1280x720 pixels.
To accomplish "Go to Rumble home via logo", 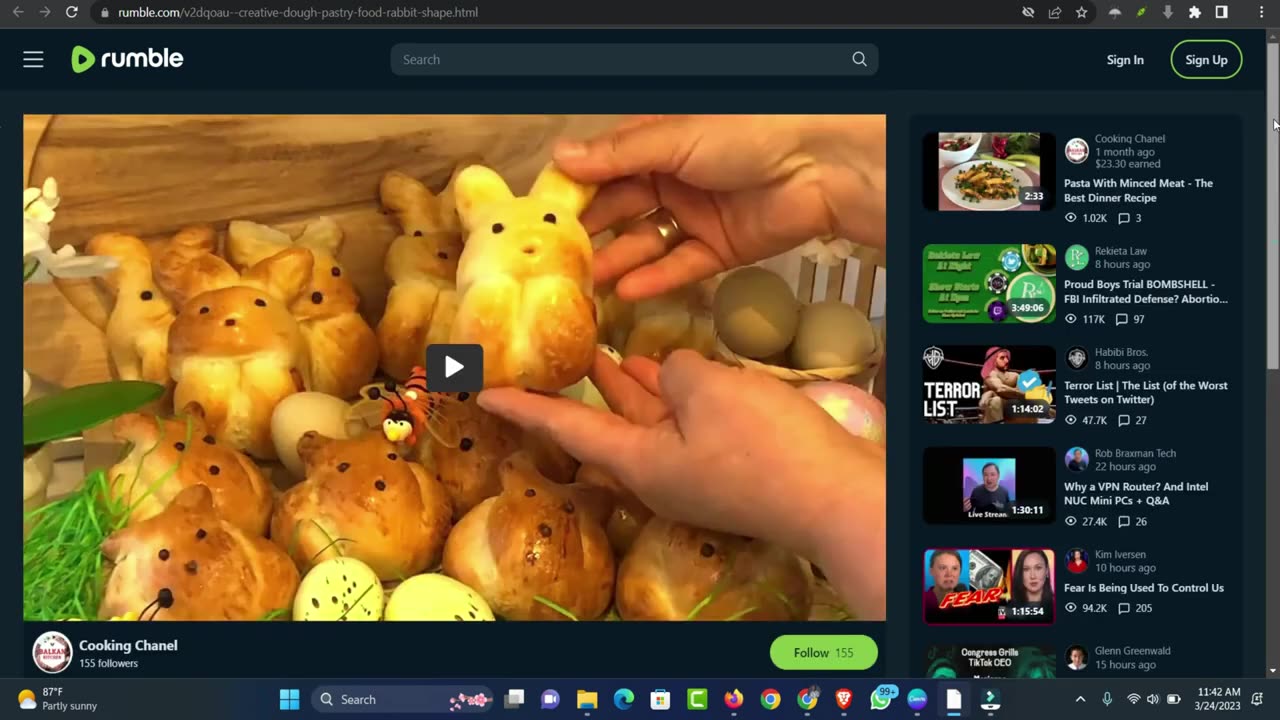I will click(127, 59).
